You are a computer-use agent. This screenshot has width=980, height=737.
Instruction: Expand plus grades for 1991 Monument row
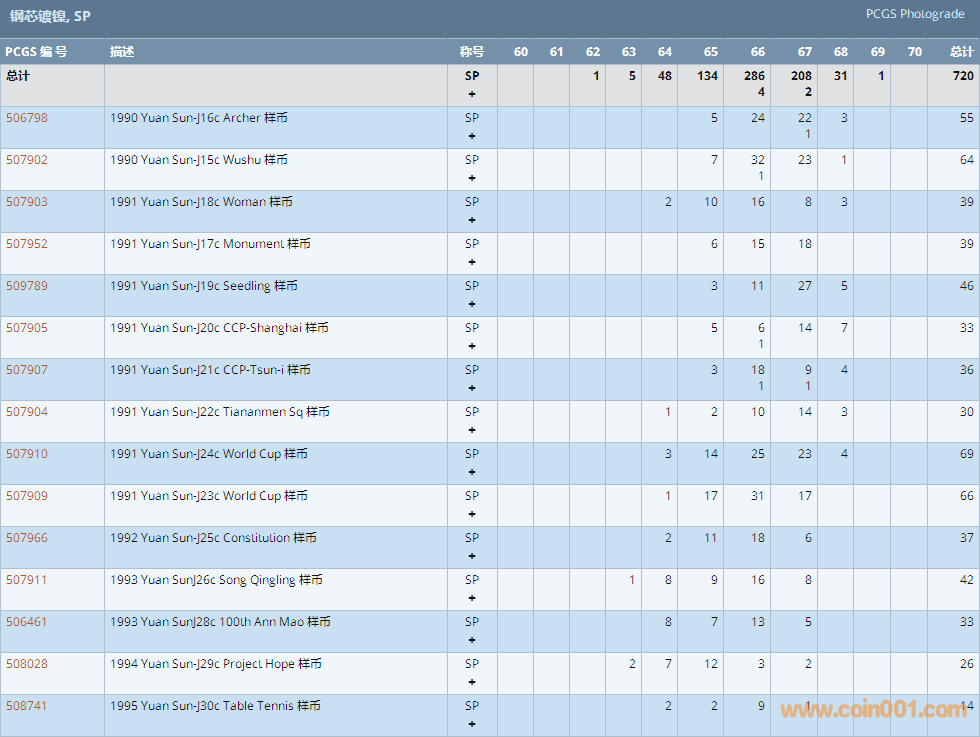point(472,262)
